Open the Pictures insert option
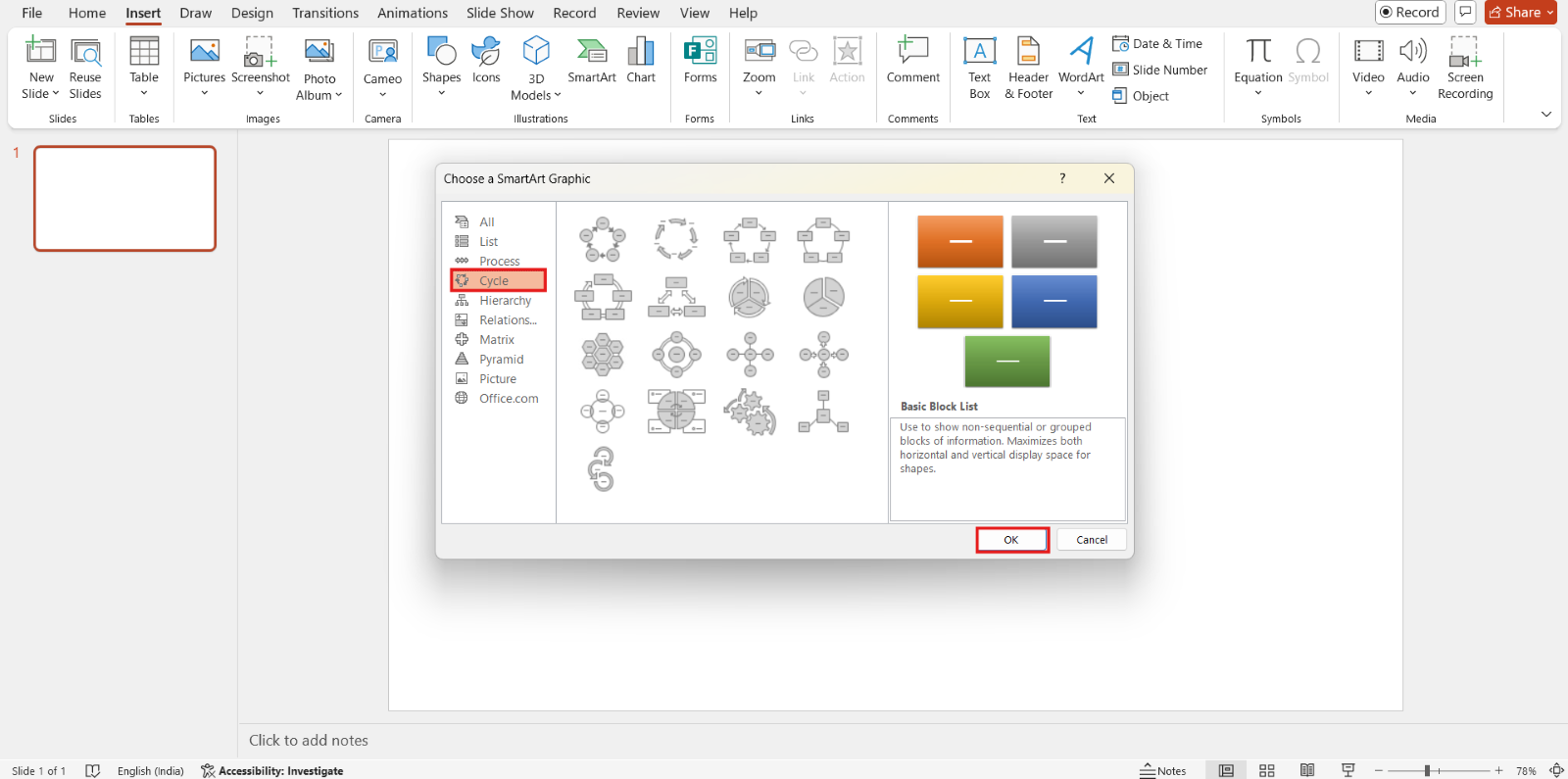The width and height of the screenshot is (1568, 779). [x=204, y=67]
